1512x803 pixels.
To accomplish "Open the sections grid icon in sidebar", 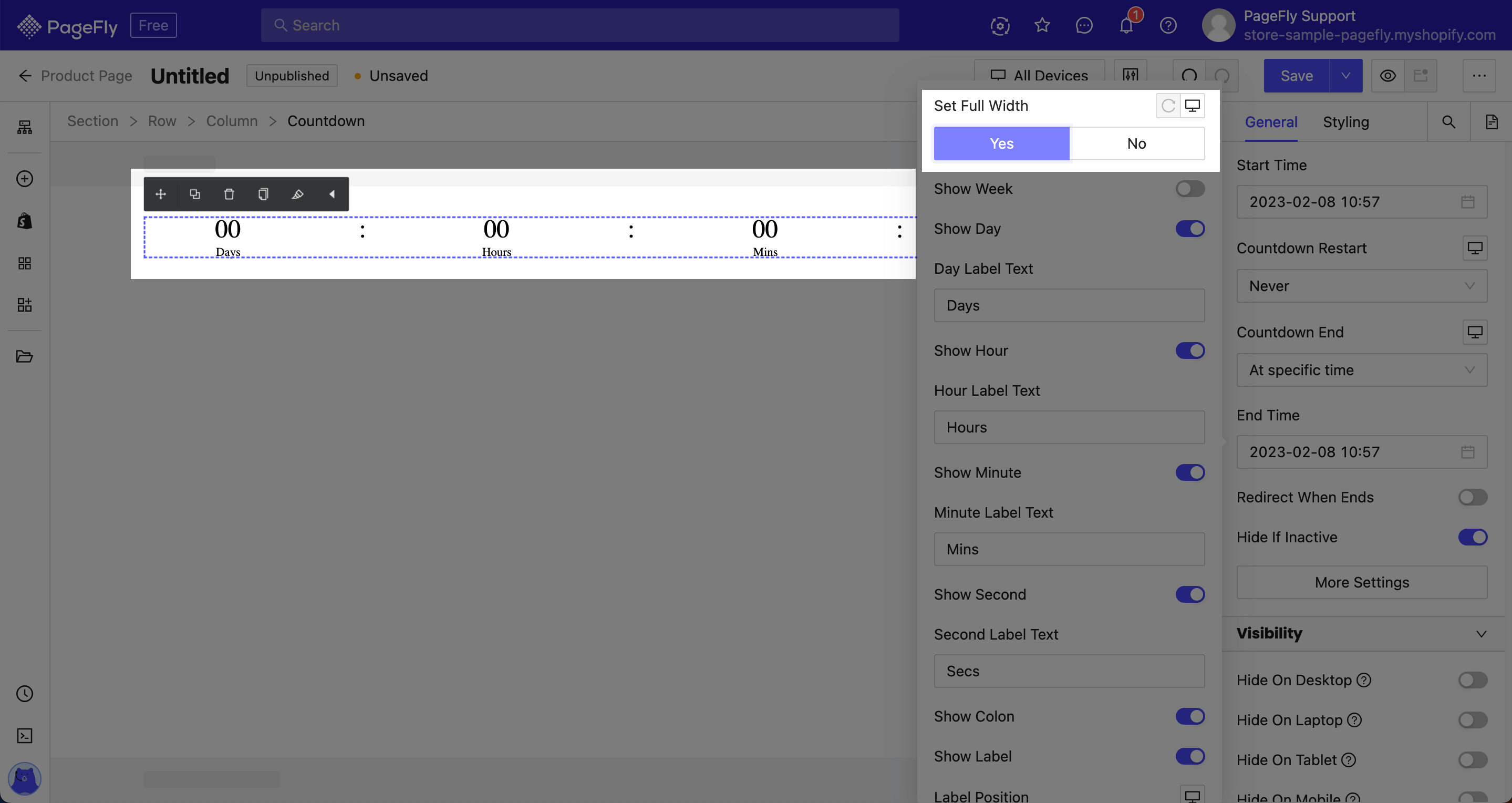I will (25, 263).
